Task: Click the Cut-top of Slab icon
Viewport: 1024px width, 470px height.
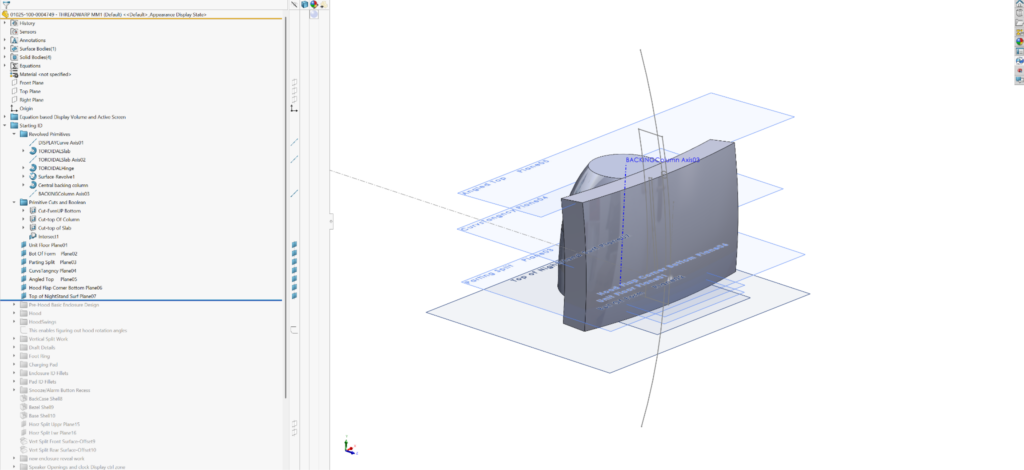Action: [x=33, y=228]
